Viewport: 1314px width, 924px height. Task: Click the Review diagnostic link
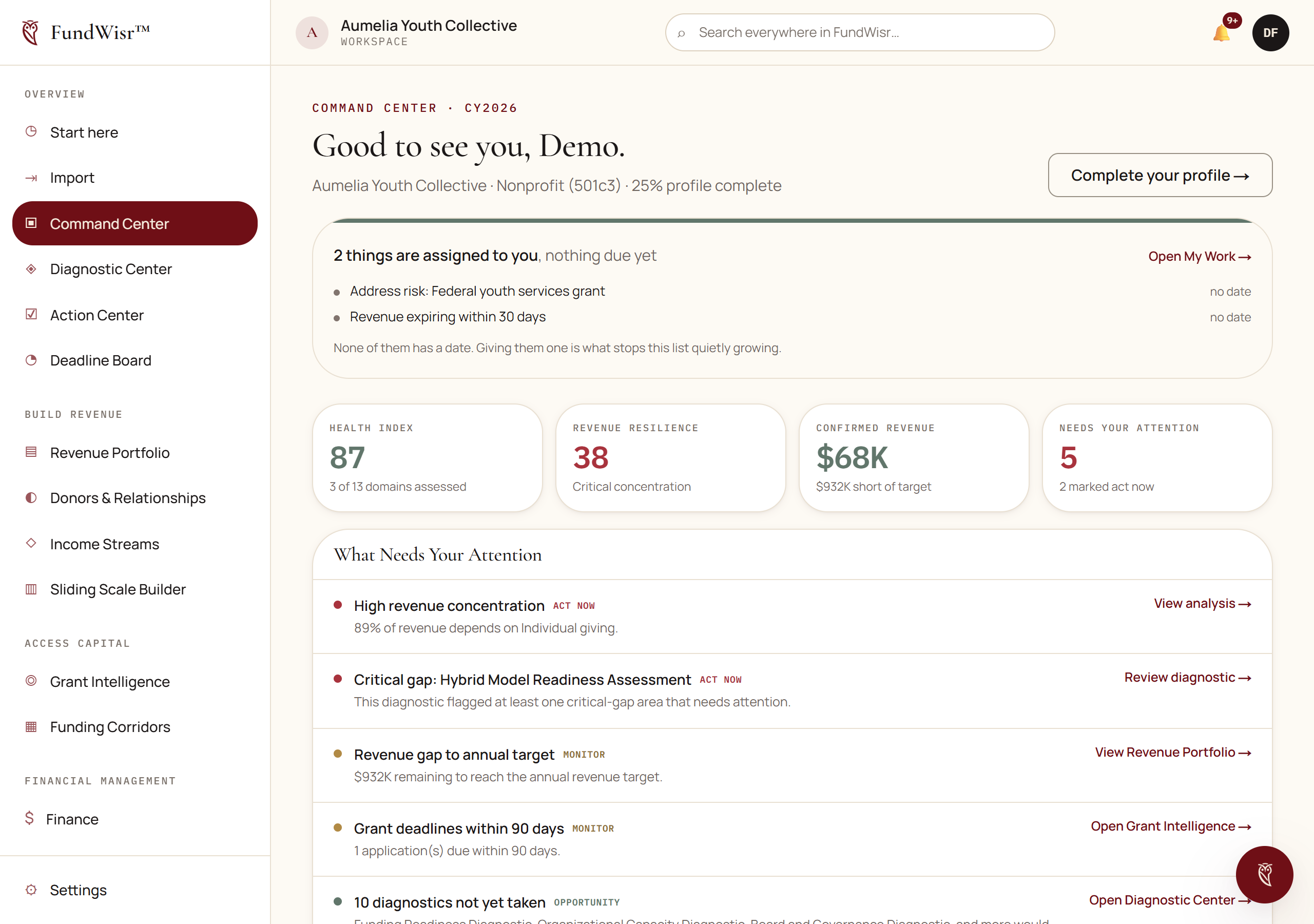[1188, 677]
